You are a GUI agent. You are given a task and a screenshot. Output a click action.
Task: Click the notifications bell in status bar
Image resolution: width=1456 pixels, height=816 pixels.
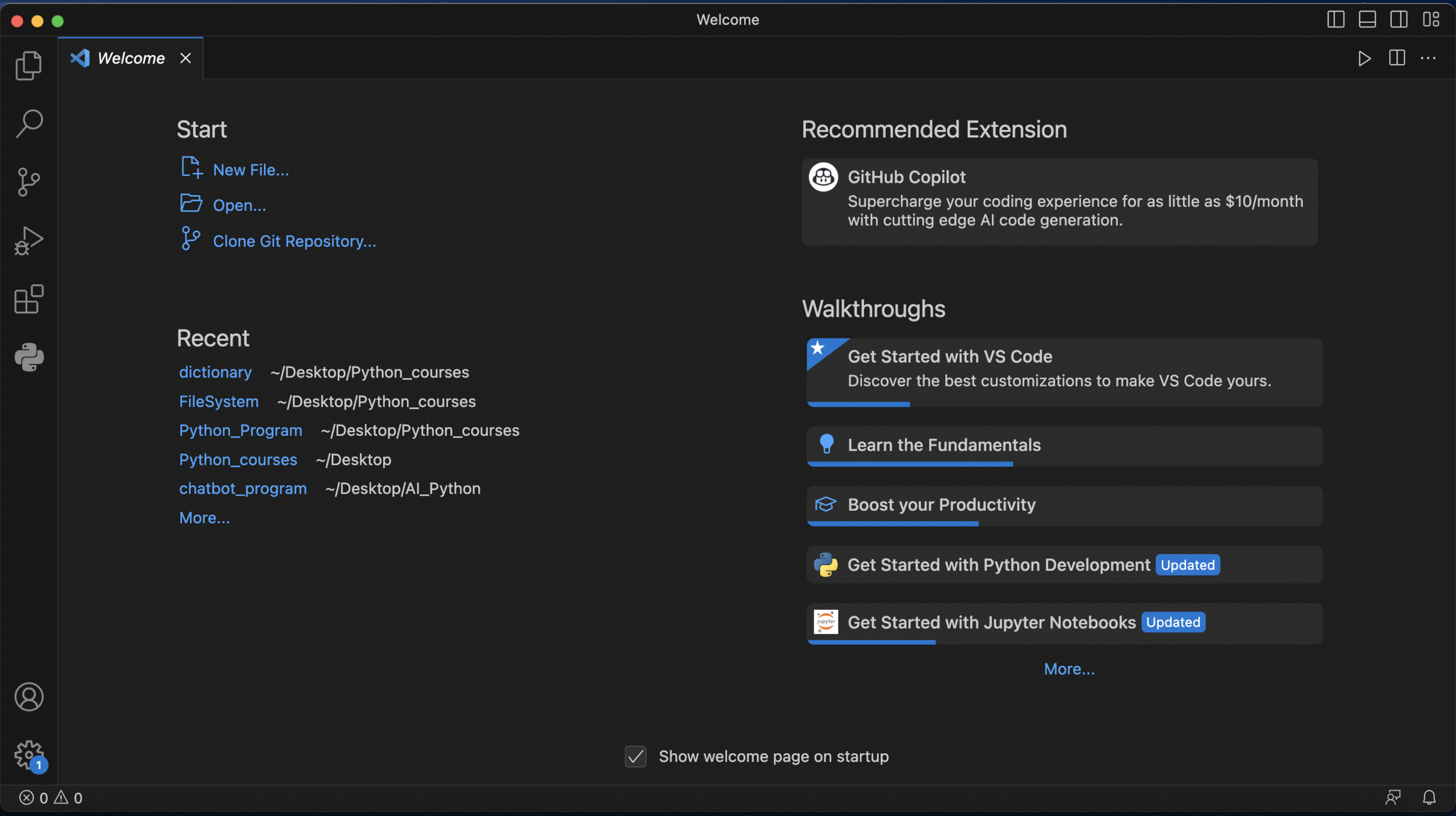pos(1429,798)
